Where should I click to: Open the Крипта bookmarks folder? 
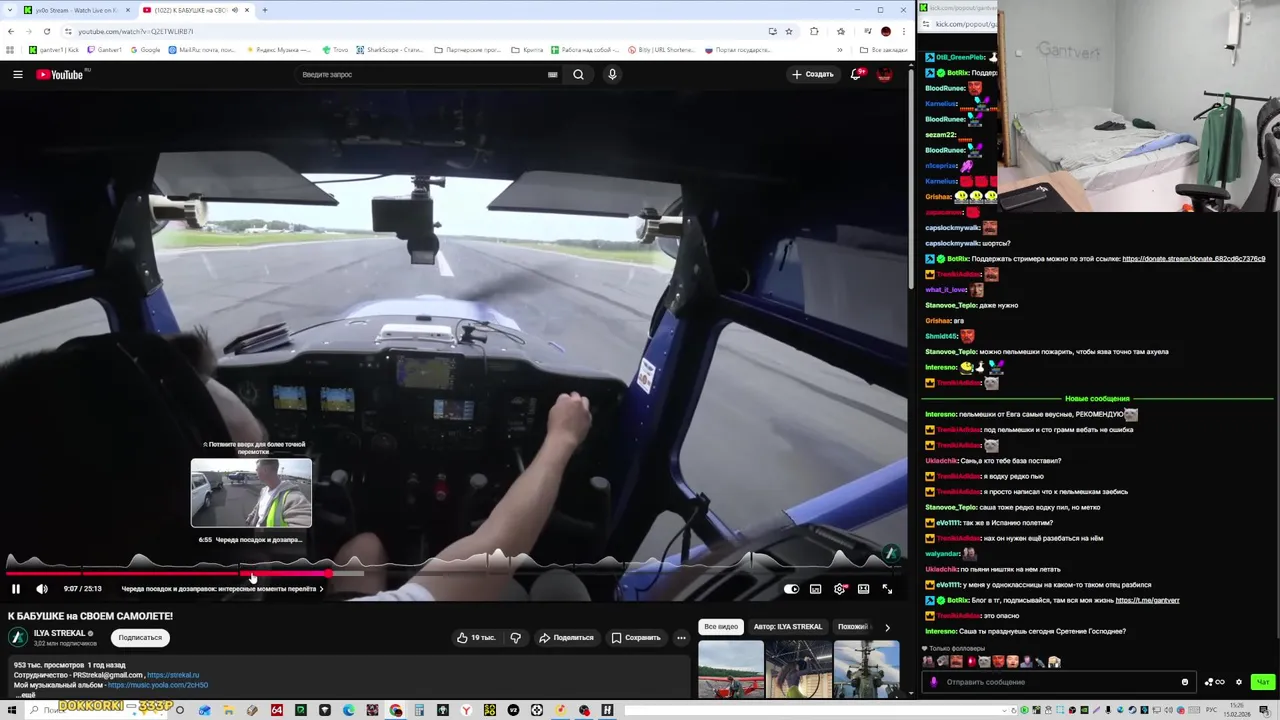527,49
